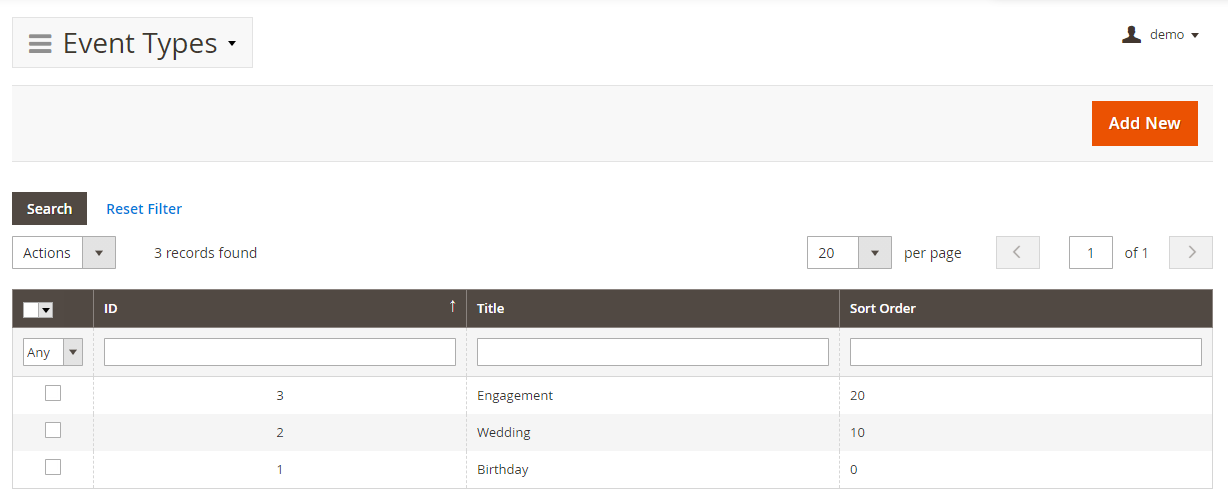This screenshot has width=1228, height=503.
Task: Click the Title filter input field
Action: pyautogui.click(x=652, y=352)
